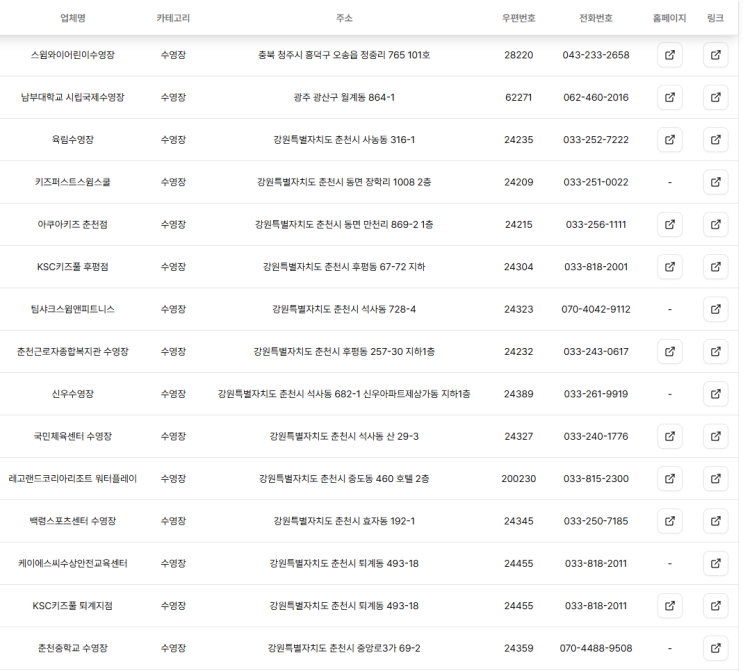Open homepage icon for 스윔와이어린이수영장
Image resolution: width=743 pixels, height=671 pixels.
pos(670,55)
